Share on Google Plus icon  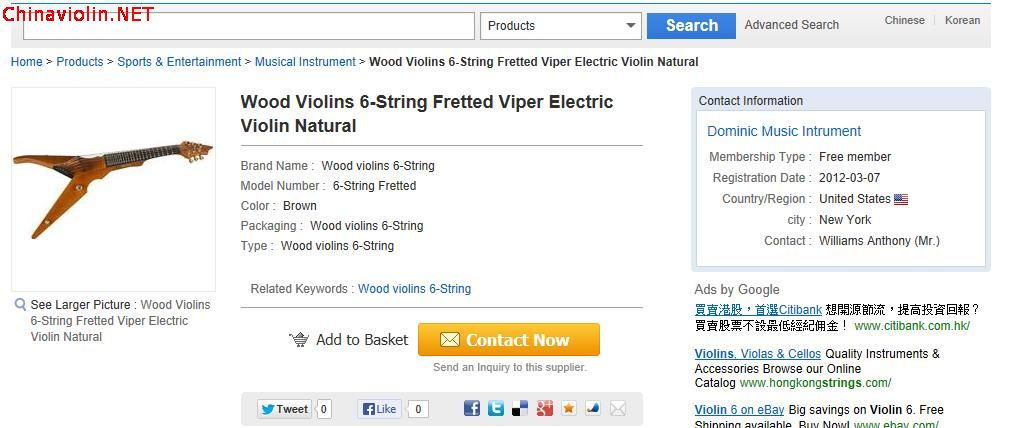(x=545, y=408)
